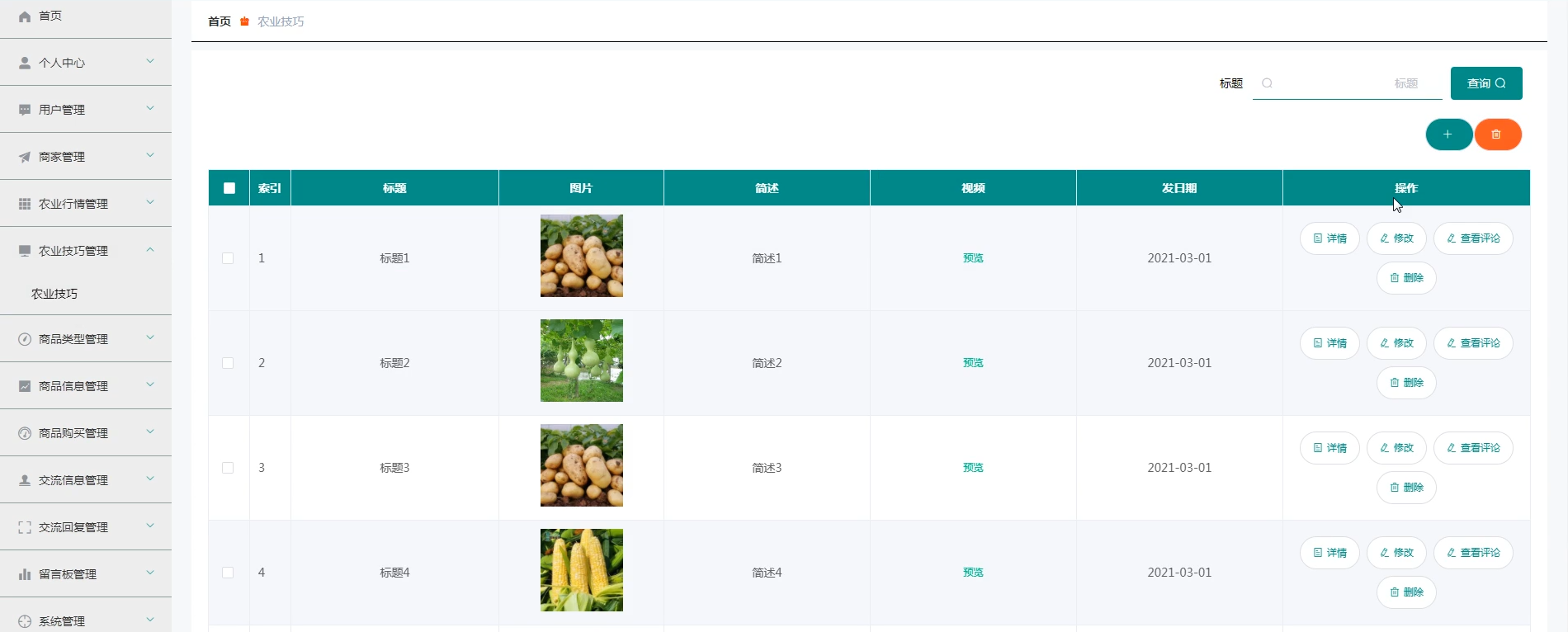Viewport: 1568px width, 632px height.
Task: Click 删除 for 标题2 row
Action: coord(1406,383)
